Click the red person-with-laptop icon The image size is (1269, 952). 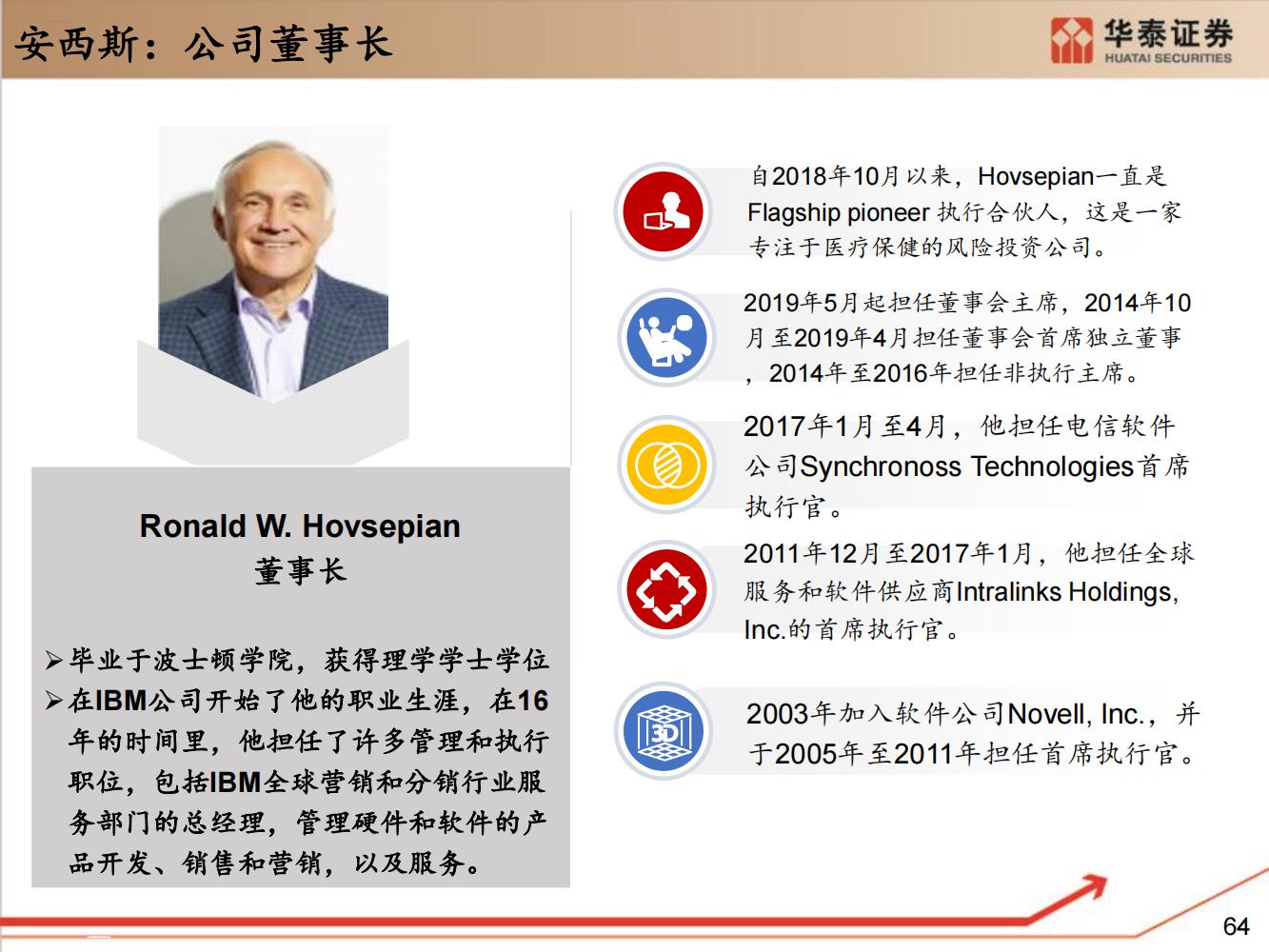pyautogui.click(x=664, y=211)
